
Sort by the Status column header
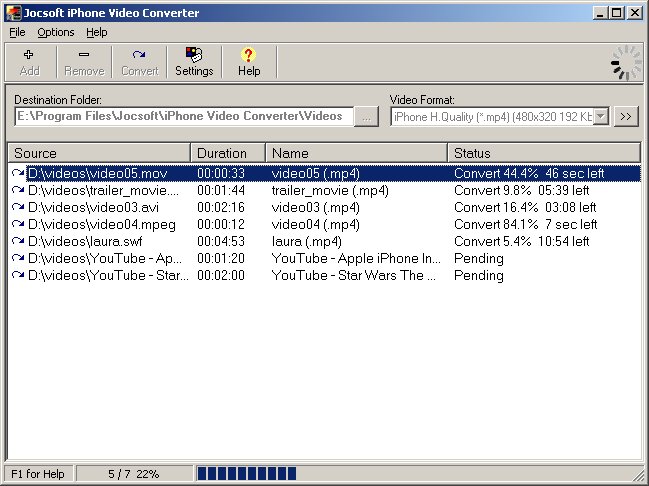pyautogui.click(x=544, y=153)
